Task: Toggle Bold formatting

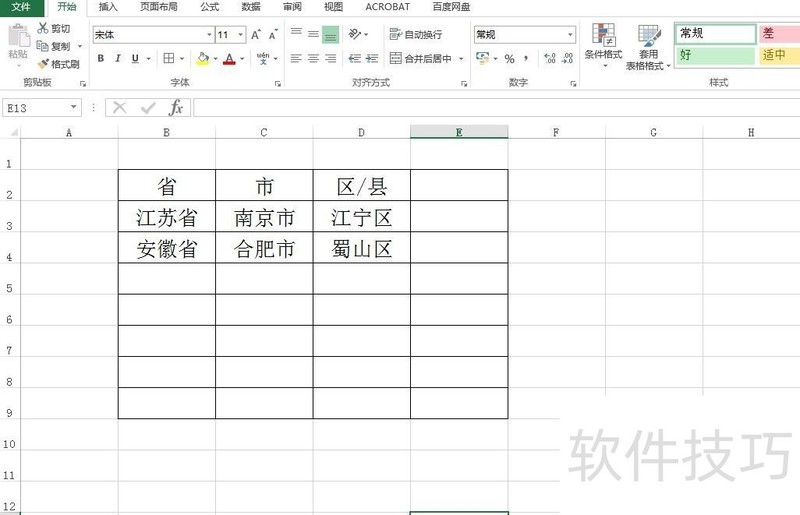Action: click(x=101, y=58)
